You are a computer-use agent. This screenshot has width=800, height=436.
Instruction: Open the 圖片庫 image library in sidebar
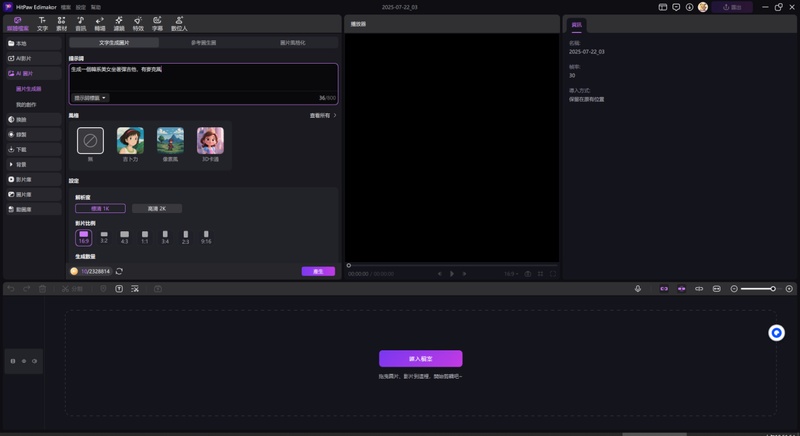[x=33, y=194]
